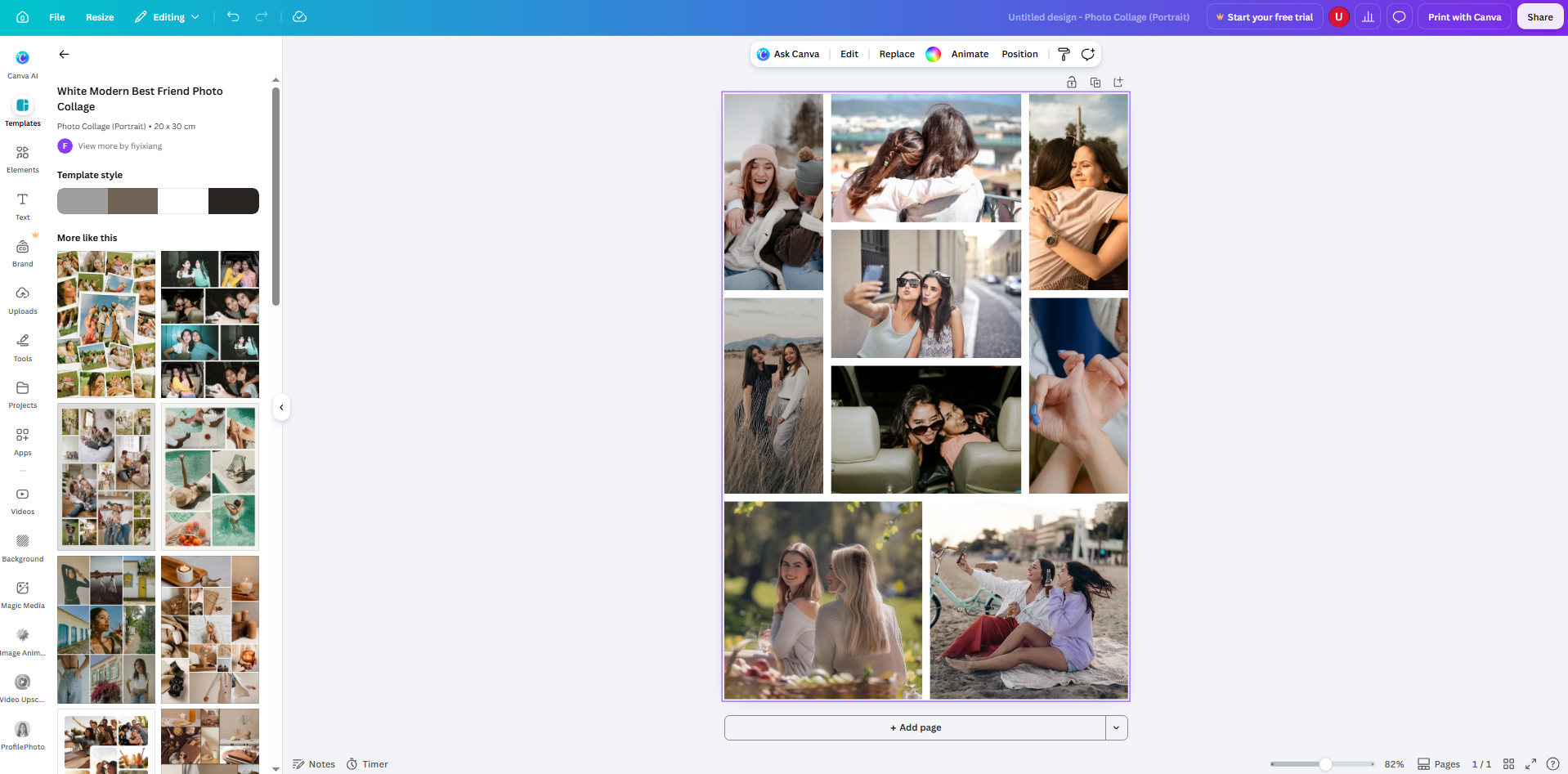Viewport: 1568px width, 774px height.
Task: Open Canva AI in sidebar
Action: coord(23,64)
